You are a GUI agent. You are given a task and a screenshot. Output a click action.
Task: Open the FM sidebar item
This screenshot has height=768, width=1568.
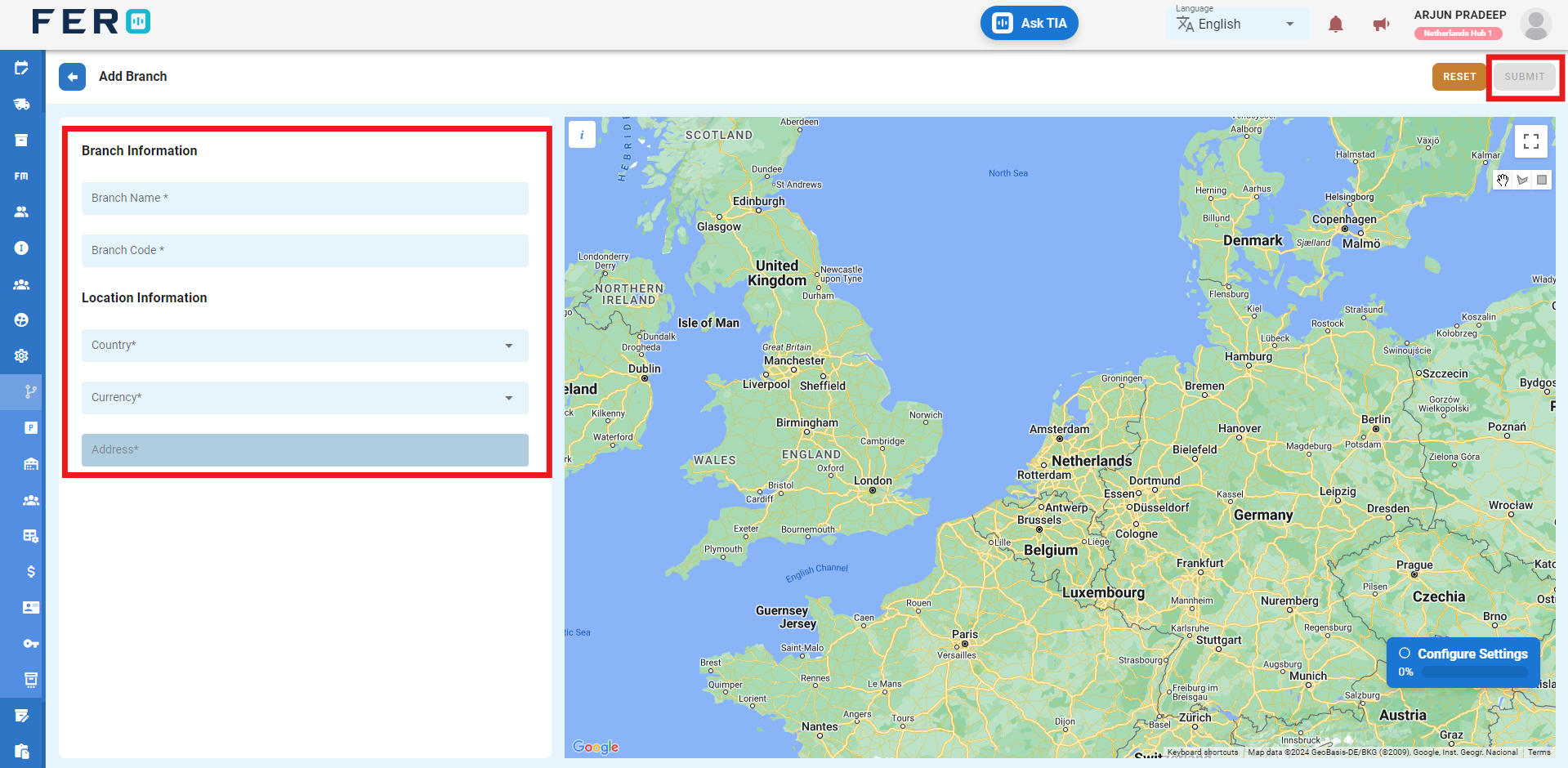[22, 176]
